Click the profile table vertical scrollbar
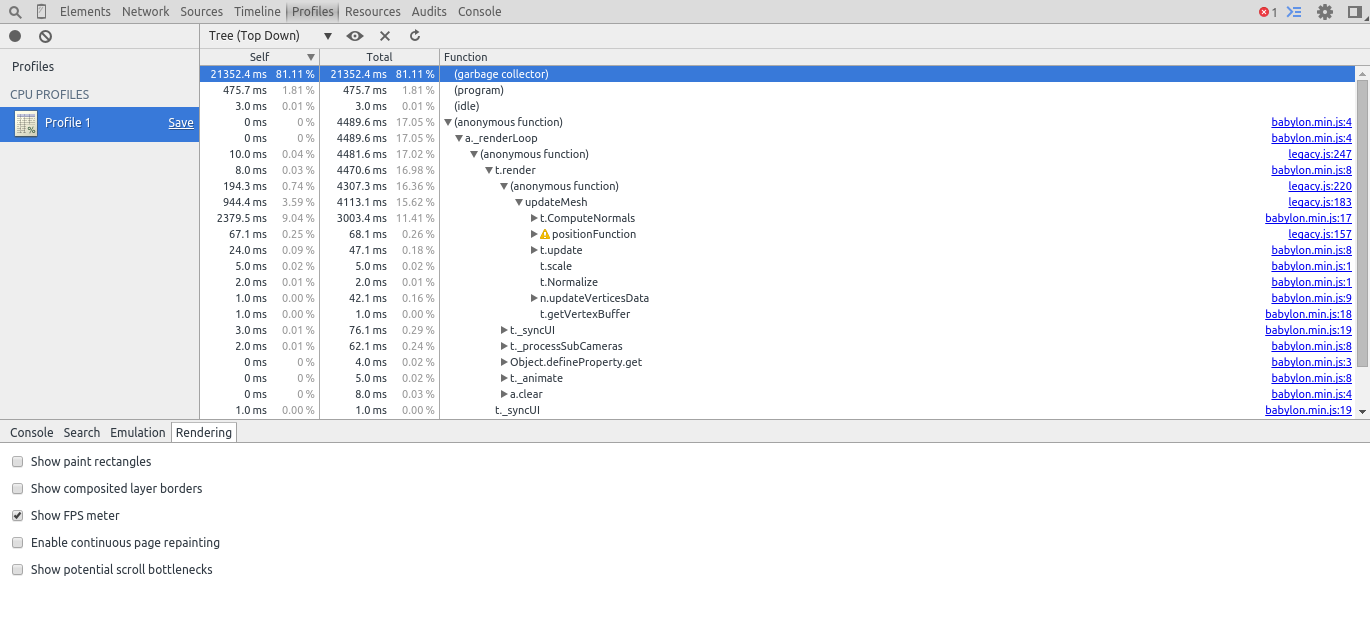 pyautogui.click(x=1362, y=225)
